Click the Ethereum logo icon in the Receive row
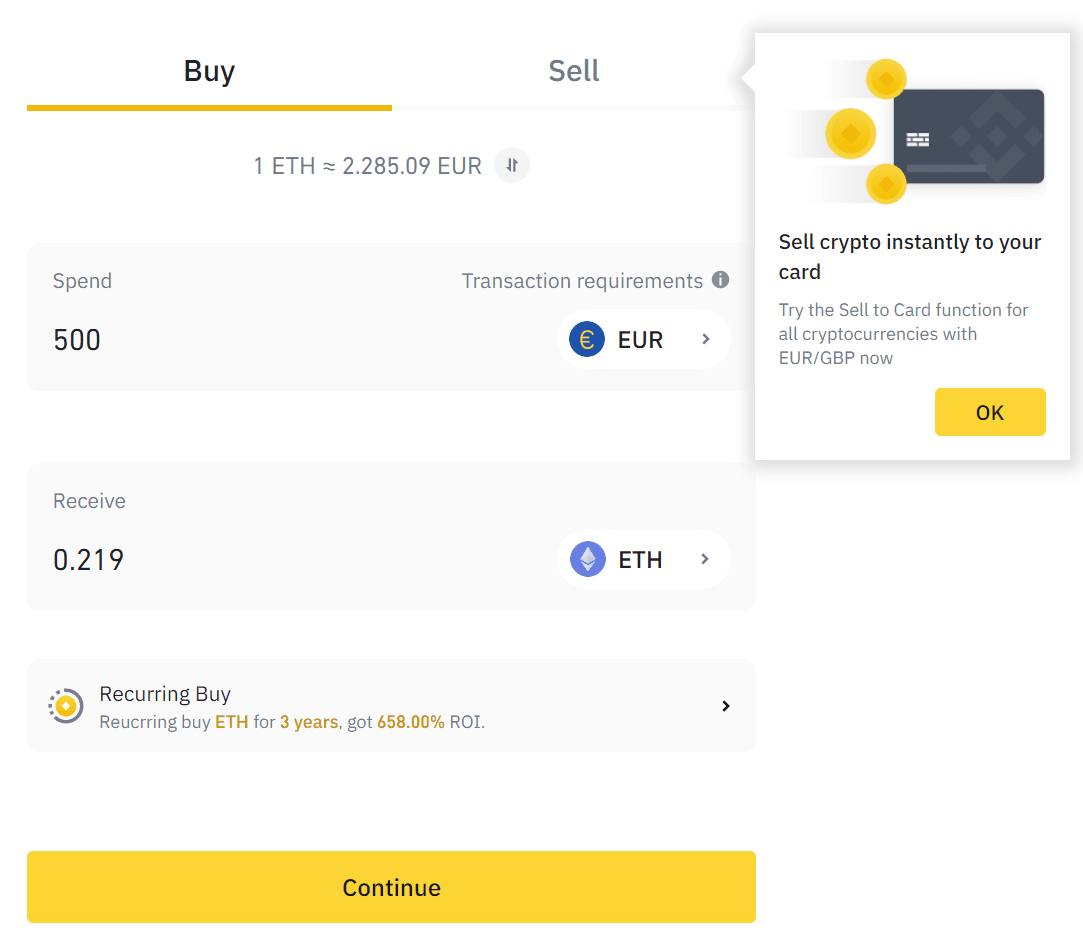This screenshot has height=949, width=1083. coord(587,559)
